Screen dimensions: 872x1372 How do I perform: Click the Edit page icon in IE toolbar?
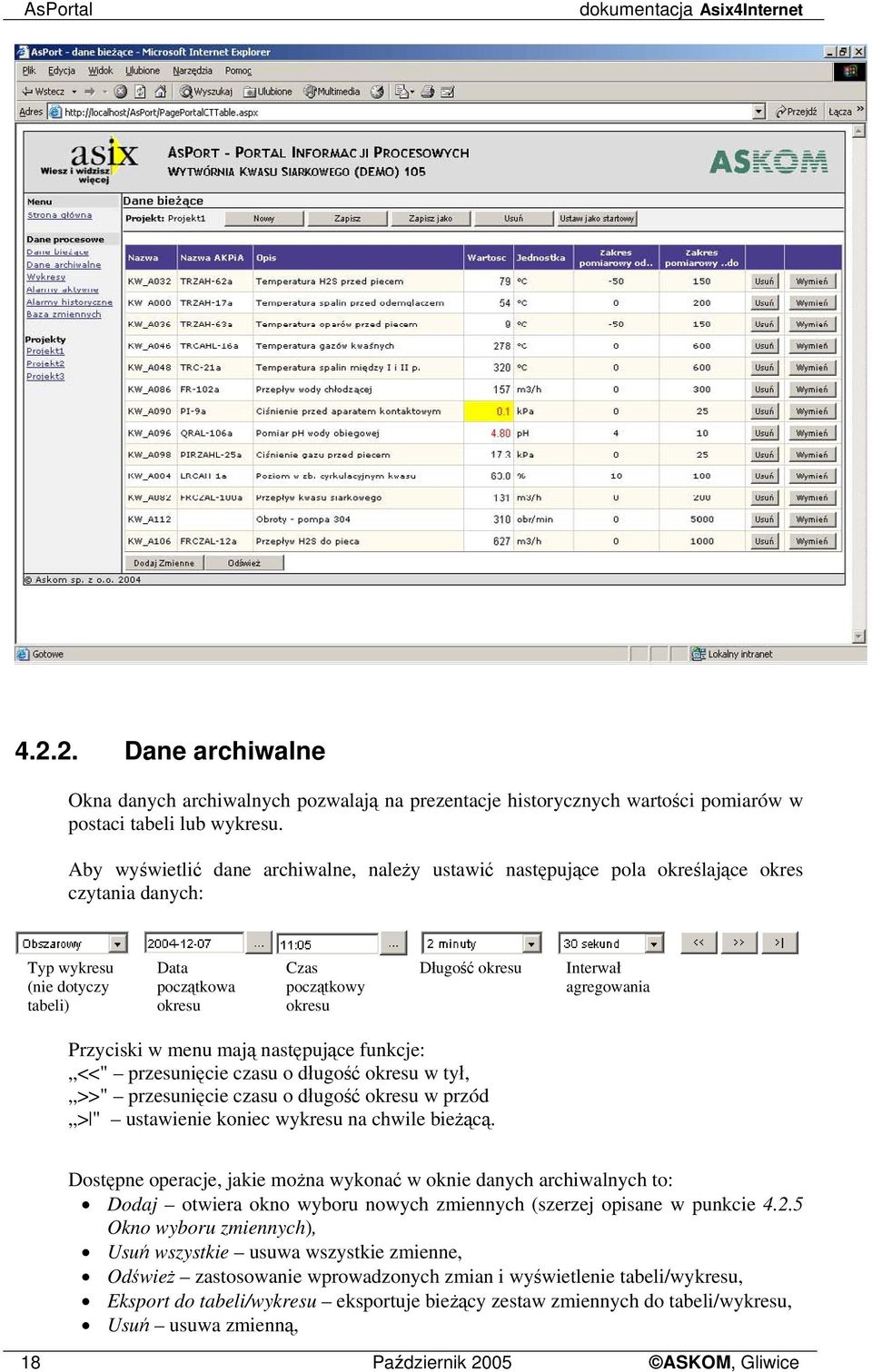click(x=447, y=91)
